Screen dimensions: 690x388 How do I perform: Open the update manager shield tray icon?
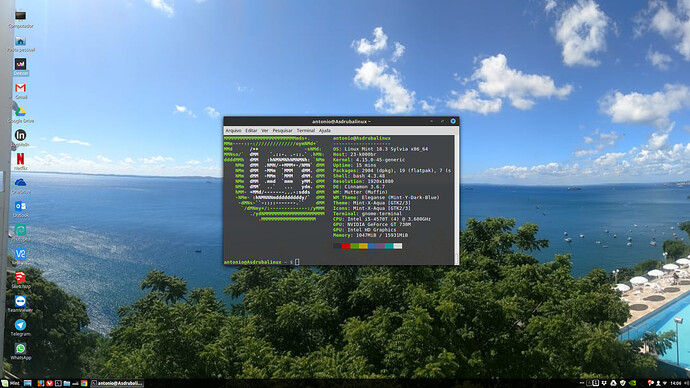pyautogui.click(x=623, y=383)
